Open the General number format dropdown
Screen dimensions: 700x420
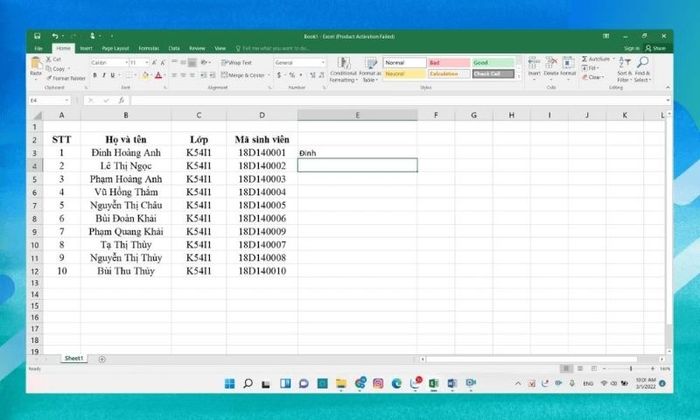(323, 62)
